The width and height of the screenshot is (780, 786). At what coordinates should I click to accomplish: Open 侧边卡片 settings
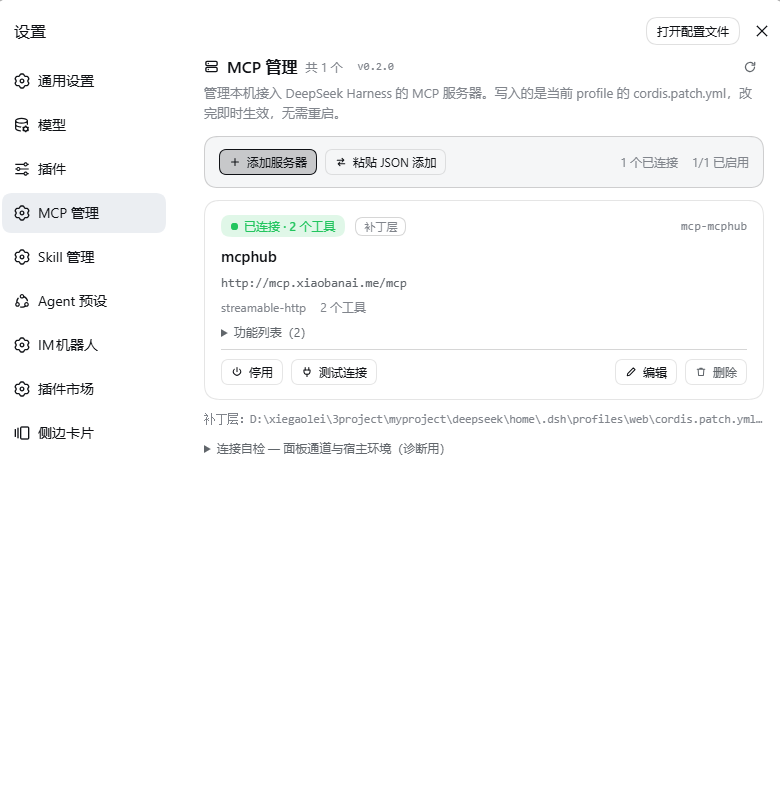84,433
